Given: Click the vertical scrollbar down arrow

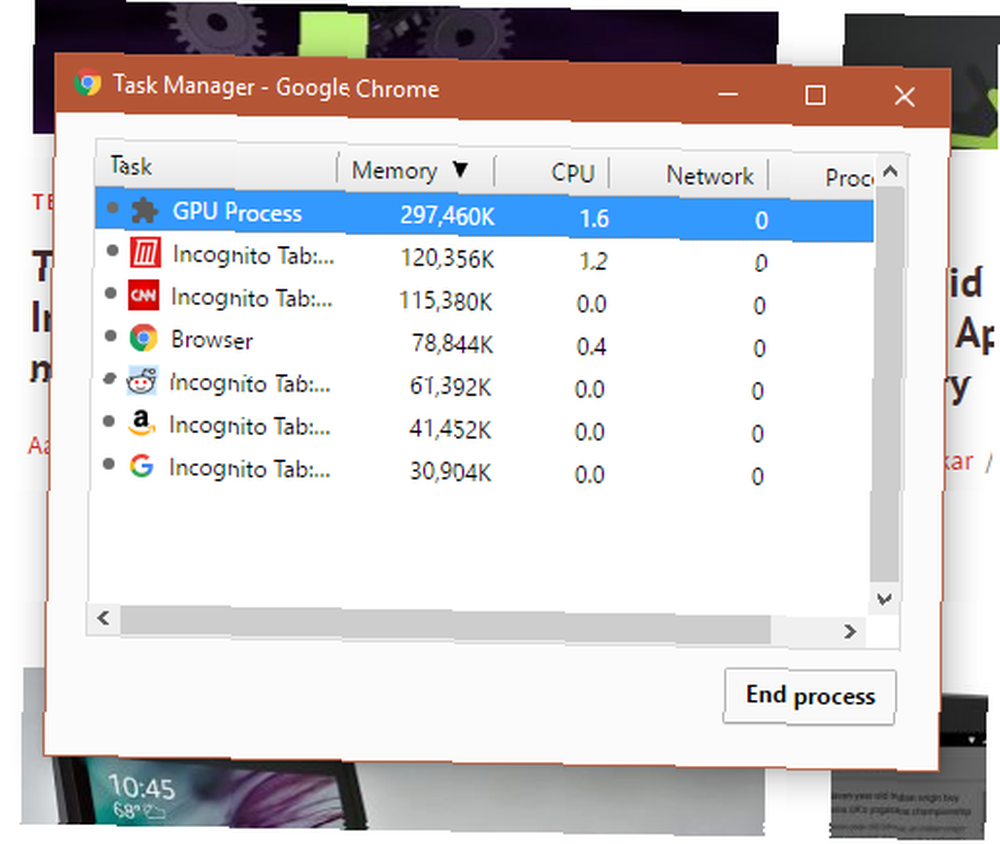Looking at the screenshot, I should 884,599.
